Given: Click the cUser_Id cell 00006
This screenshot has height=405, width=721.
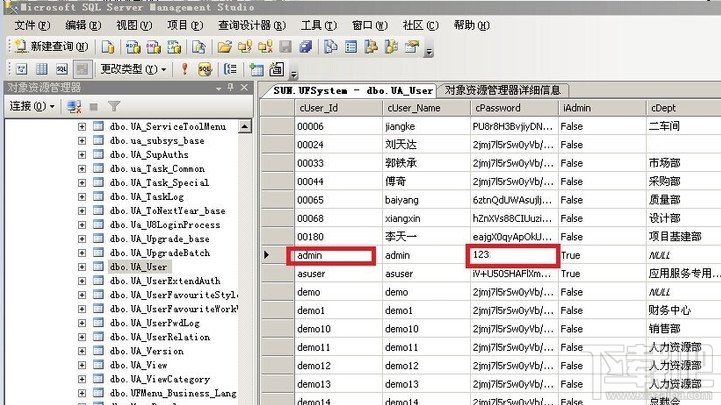Looking at the screenshot, I should pyautogui.click(x=338, y=126).
